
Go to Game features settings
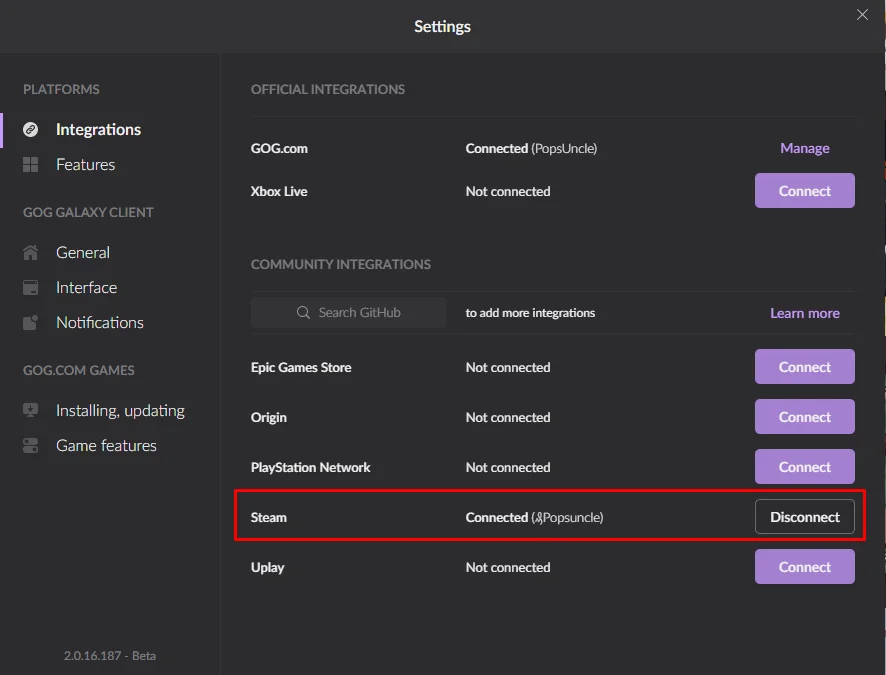pyautogui.click(x=106, y=446)
